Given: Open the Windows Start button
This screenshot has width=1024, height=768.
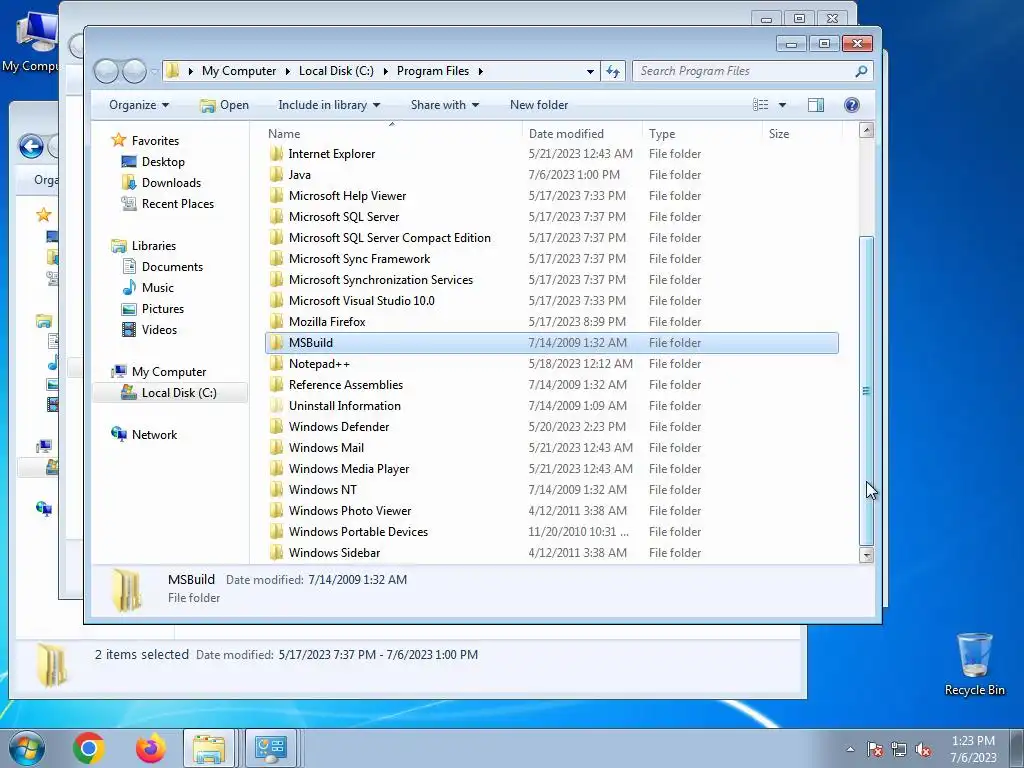Looking at the screenshot, I should 27,748.
